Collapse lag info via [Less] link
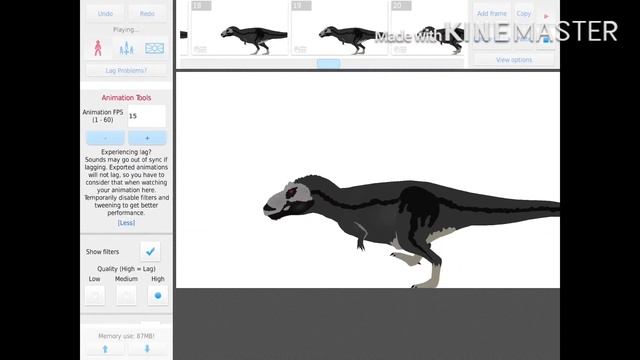This screenshot has width=640, height=360. pos(126,223)
